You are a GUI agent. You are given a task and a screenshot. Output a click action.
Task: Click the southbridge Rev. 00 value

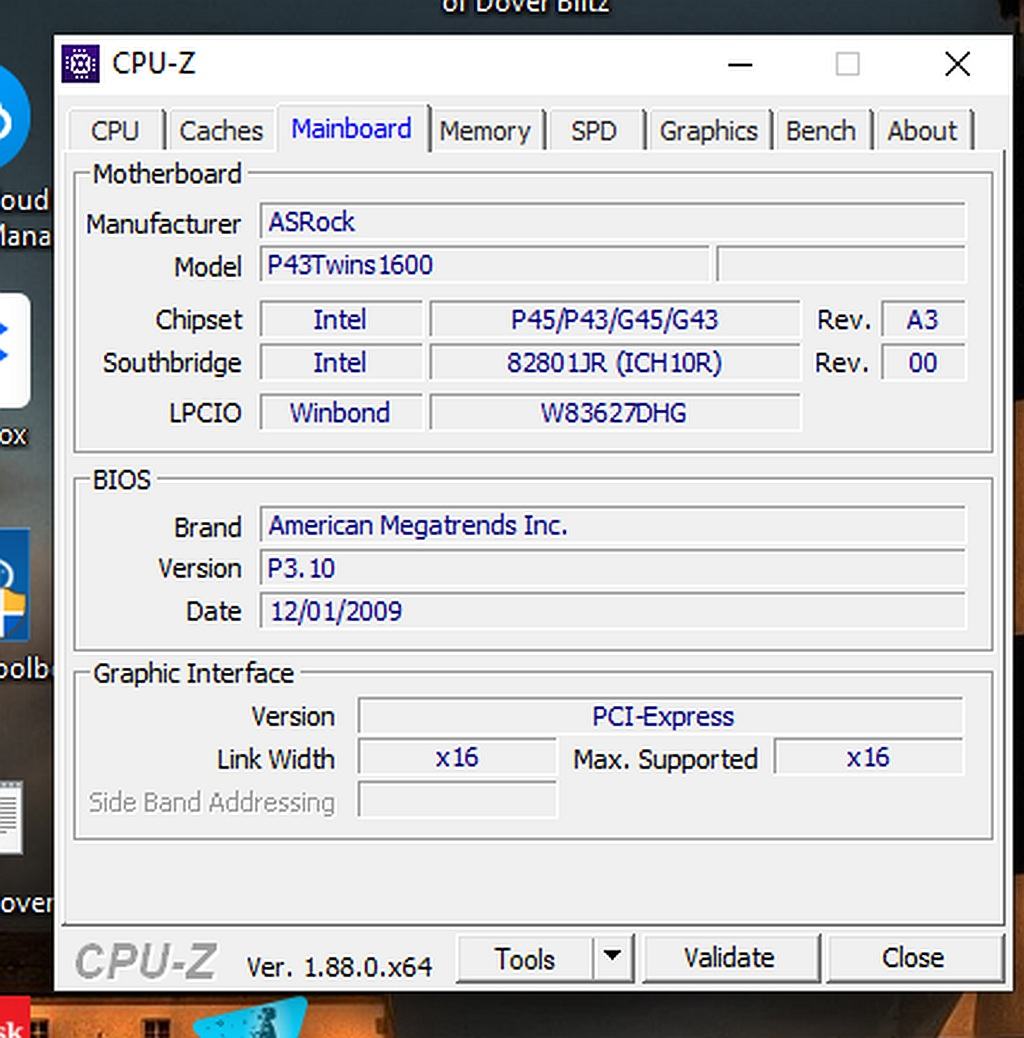pos(923,363)
